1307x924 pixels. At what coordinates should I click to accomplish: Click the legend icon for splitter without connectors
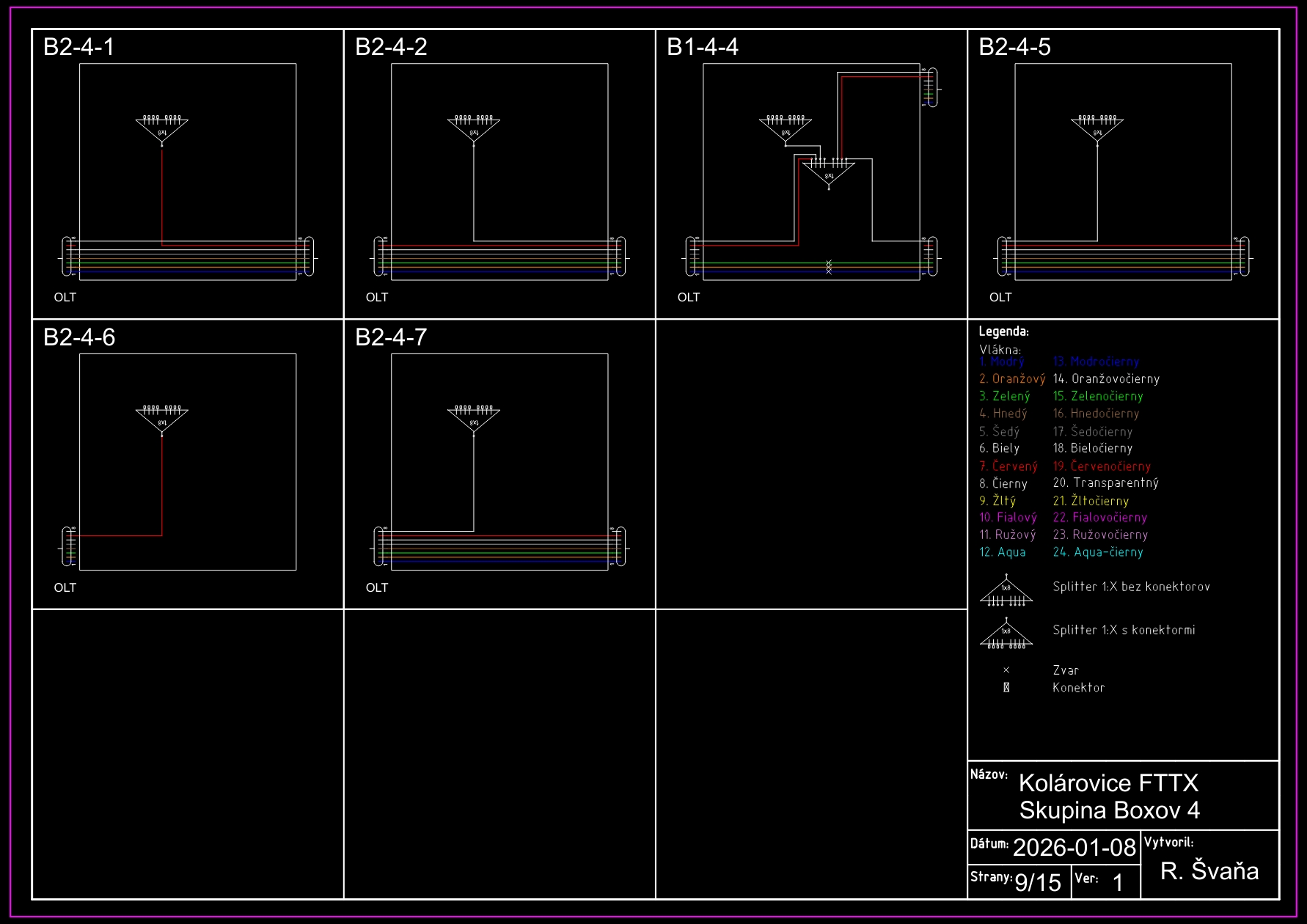pyautogui.click(x=1006, y=592)
